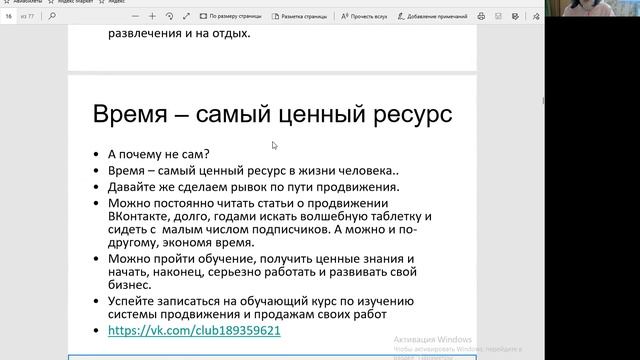Rotate the PDF page

[x=169, y=16]
